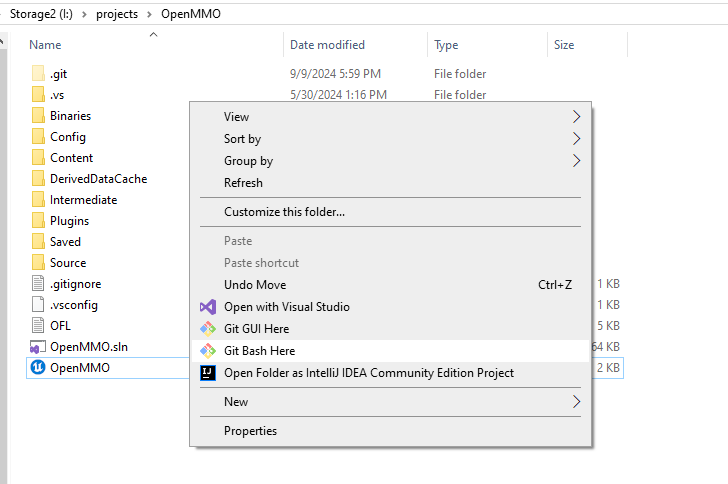Sort by the Size column header

coord(564,45)
